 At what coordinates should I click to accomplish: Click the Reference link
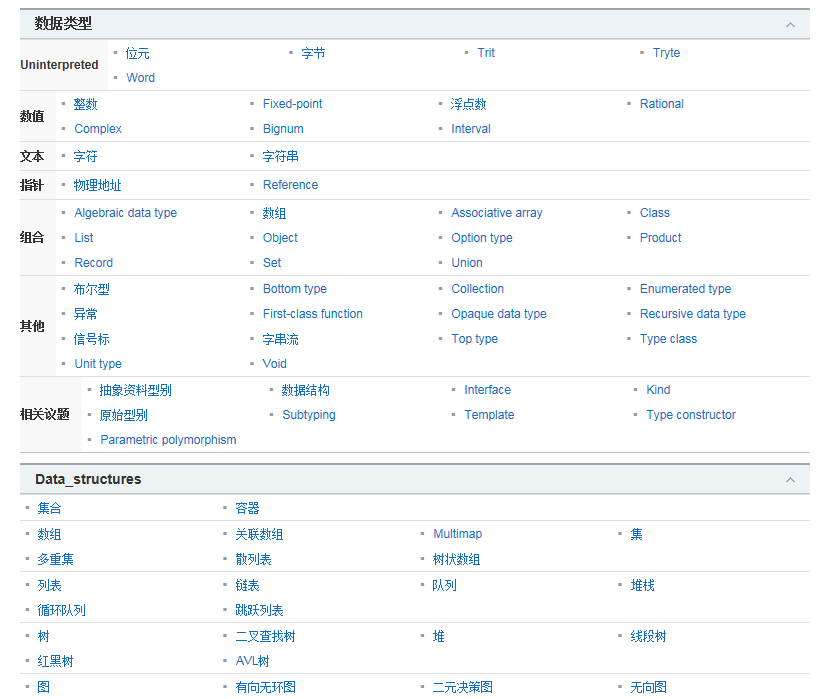point(290,185)
